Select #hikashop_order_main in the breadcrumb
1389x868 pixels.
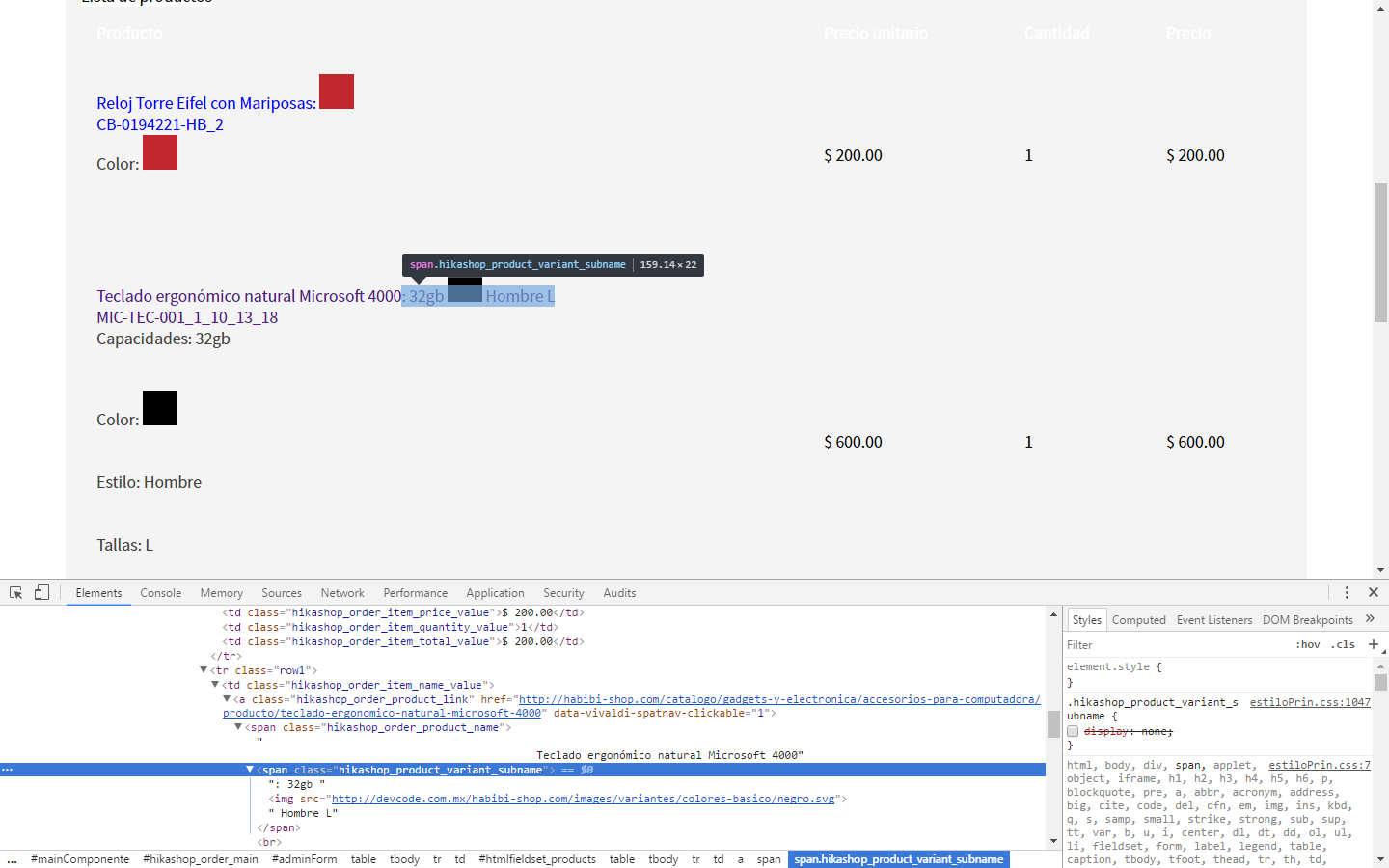(x=201, y=859)
